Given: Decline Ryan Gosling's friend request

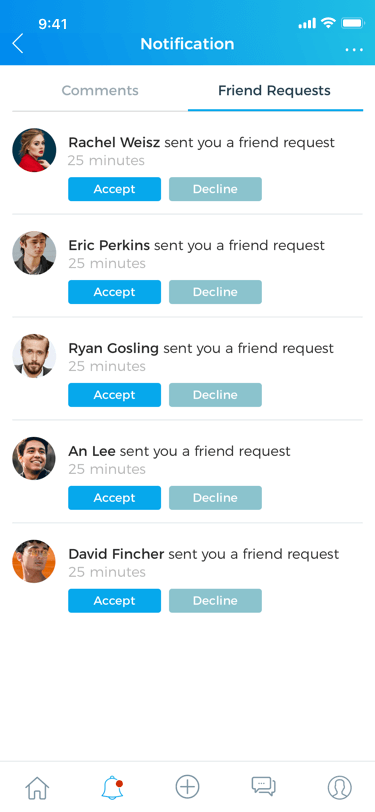Looking at the screenshot, I should [x=215, y=395].
